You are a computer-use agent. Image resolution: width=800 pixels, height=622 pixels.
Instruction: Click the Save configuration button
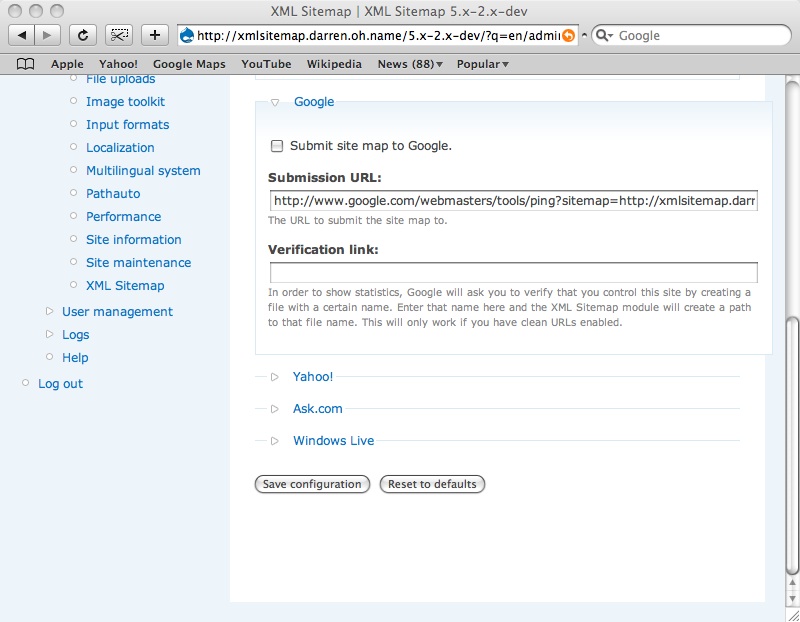[312, 484]
